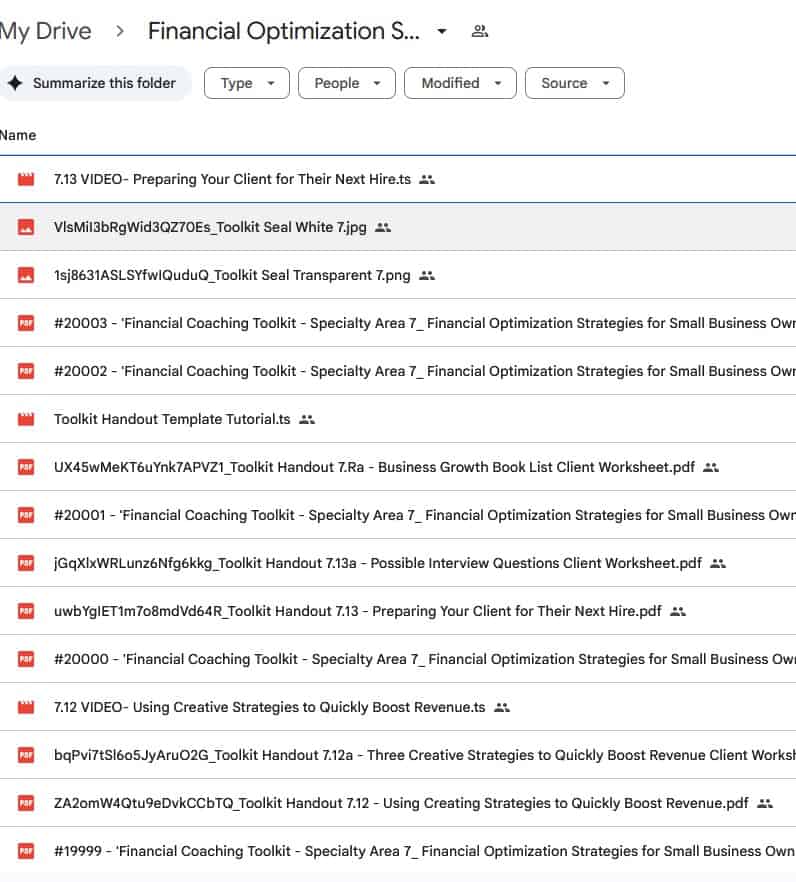Expand the Financial Optimization folder name dropdown arrow
Image resolution: width=796 pixels, height=882 pixels.
(442, 32)
